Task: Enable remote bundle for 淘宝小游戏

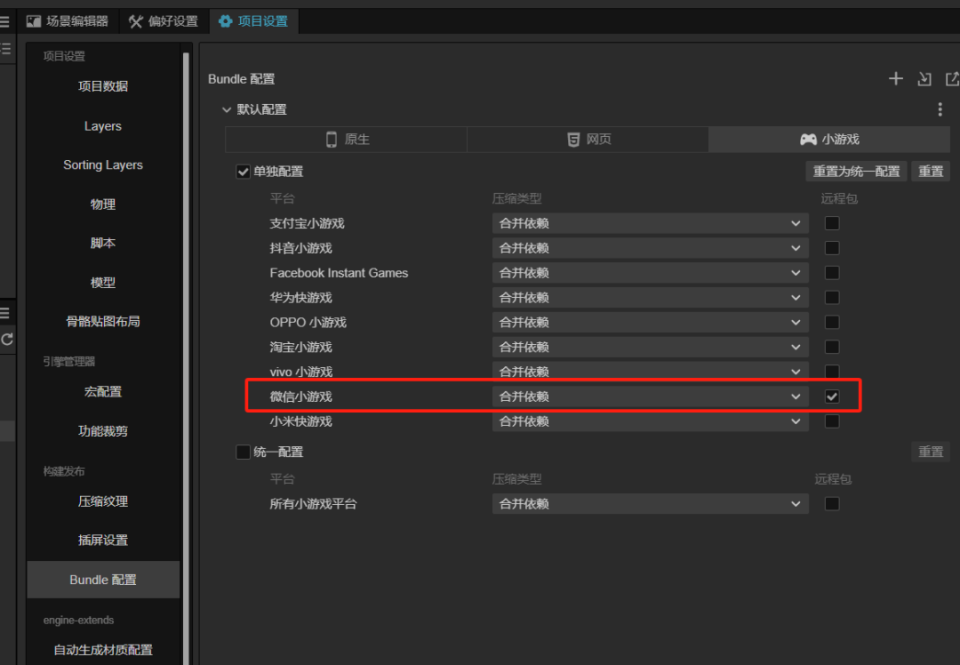Action: (x=831, y=347)
